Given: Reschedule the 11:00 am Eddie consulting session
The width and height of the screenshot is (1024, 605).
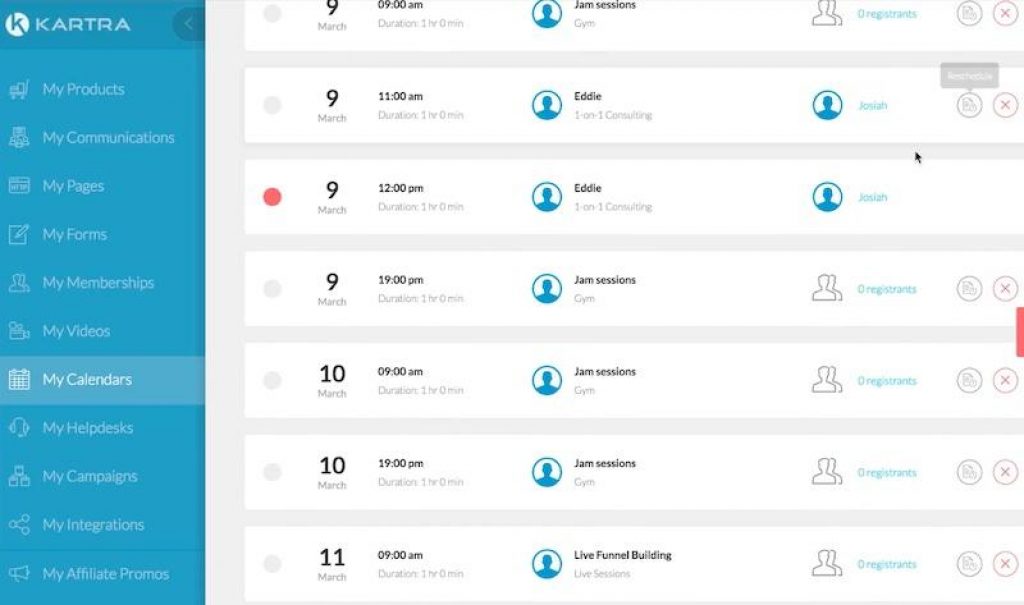Looking at the screenshot, I should point(969,105).
